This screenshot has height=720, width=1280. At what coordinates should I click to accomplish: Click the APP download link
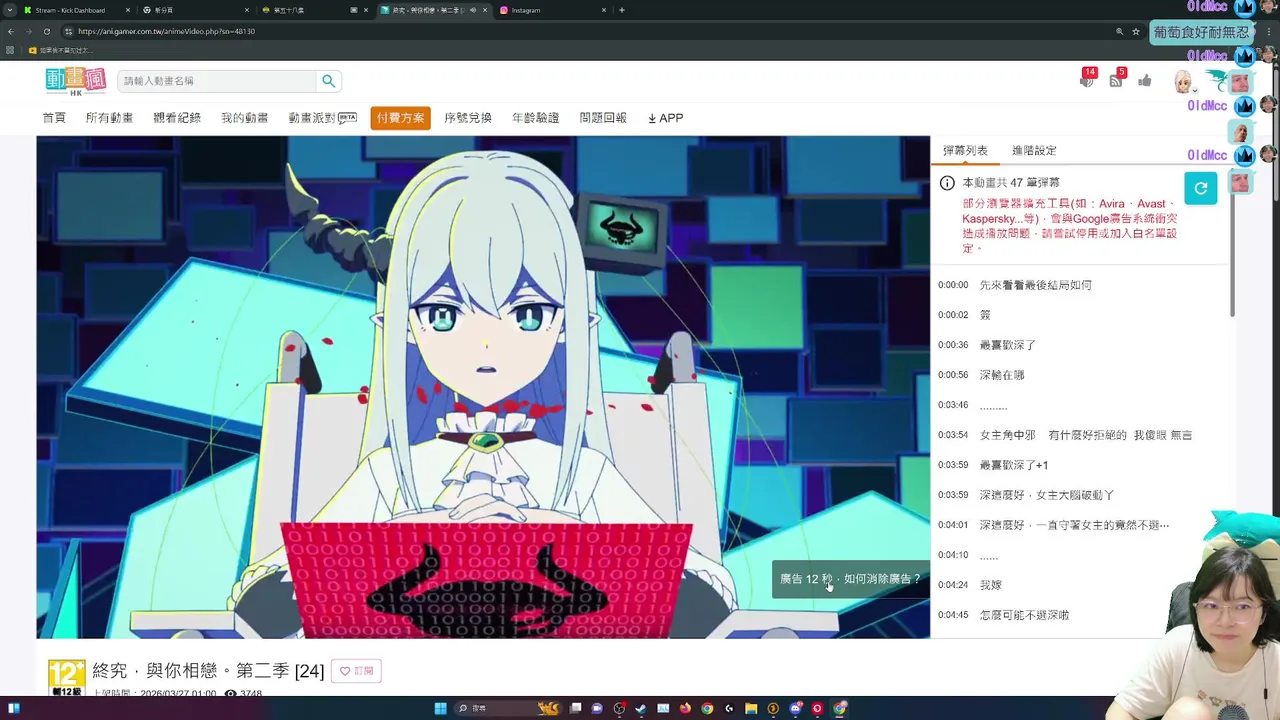click(665, 118)
